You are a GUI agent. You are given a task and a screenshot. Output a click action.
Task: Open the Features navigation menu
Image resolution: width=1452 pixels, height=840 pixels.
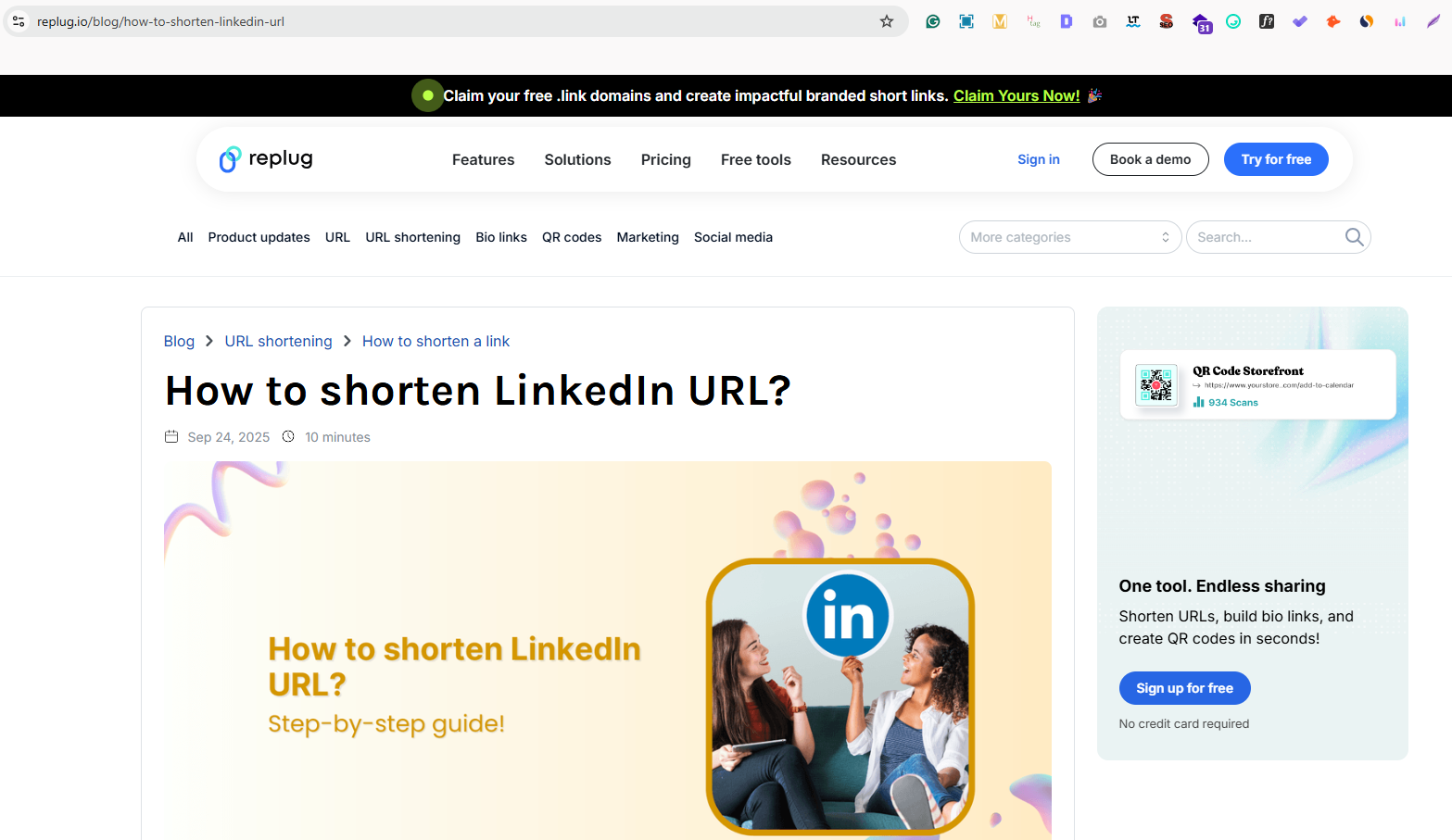(x=483, y=159)
